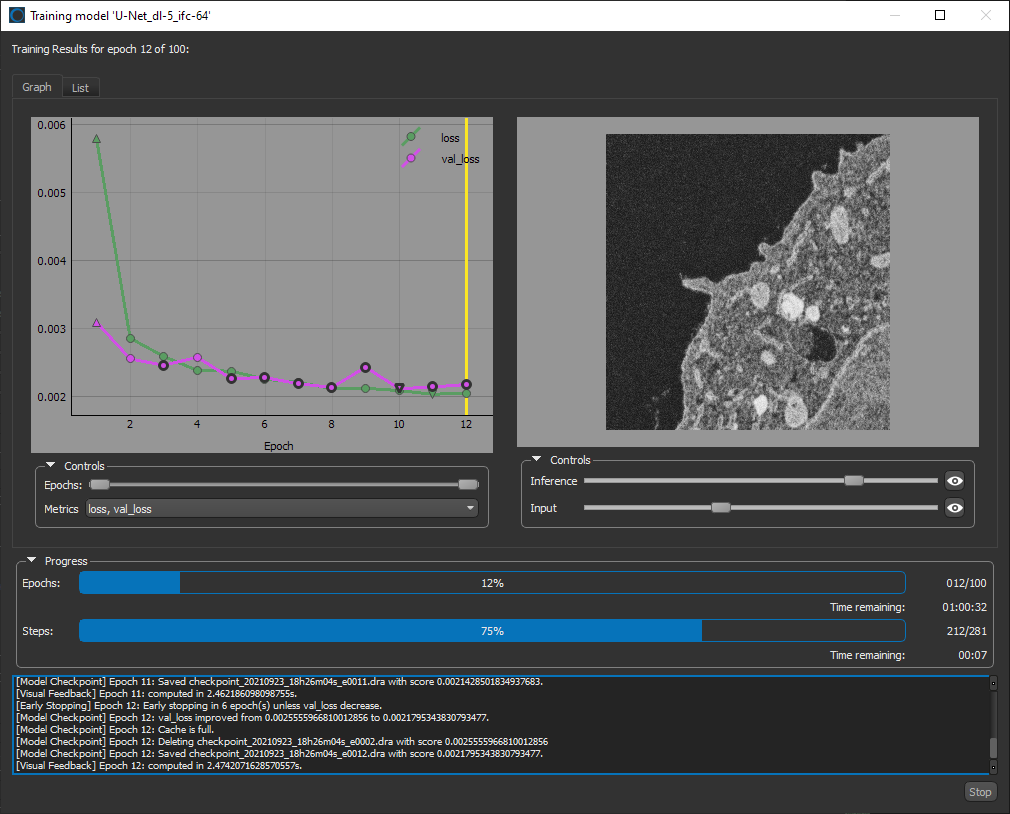Collapse the Progress section
The height and width of the screenshot is (814, 1010).
tap(31, 561)
